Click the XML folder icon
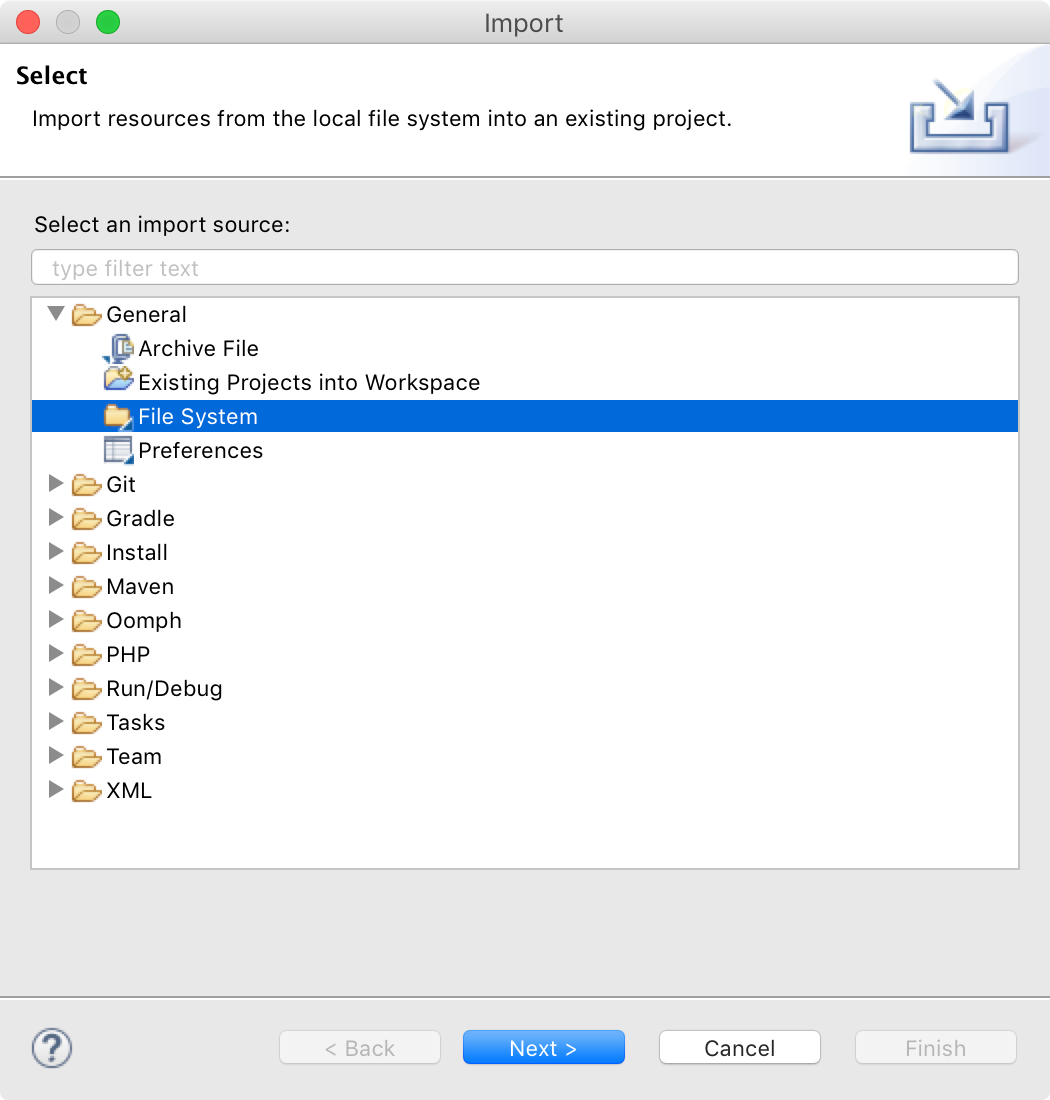This screenshot has width=1050, height=1100. 87,791
